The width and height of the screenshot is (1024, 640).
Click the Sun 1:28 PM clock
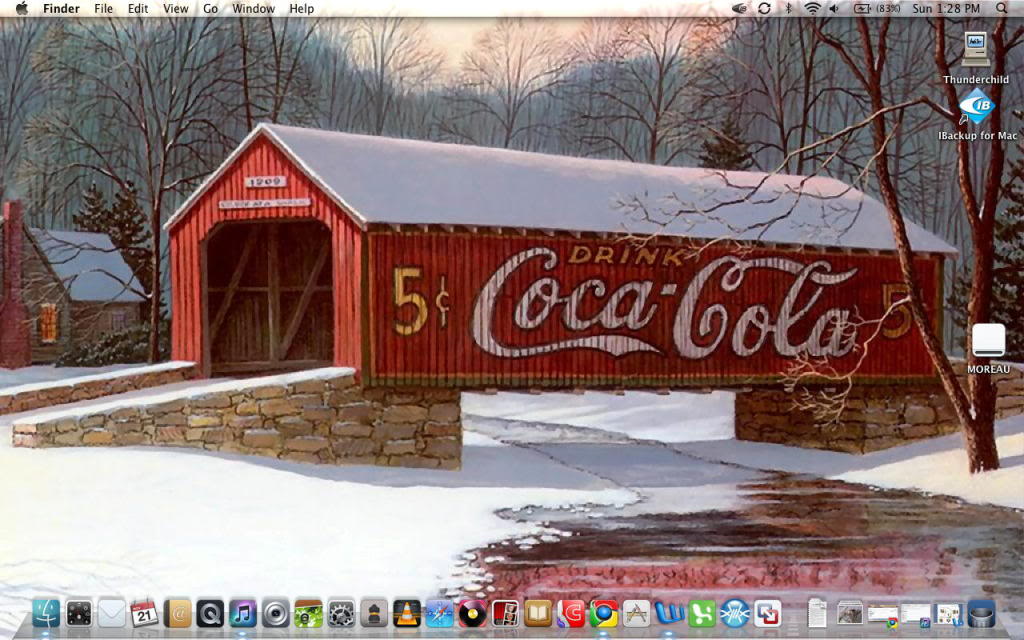click(x=946, y=8)
